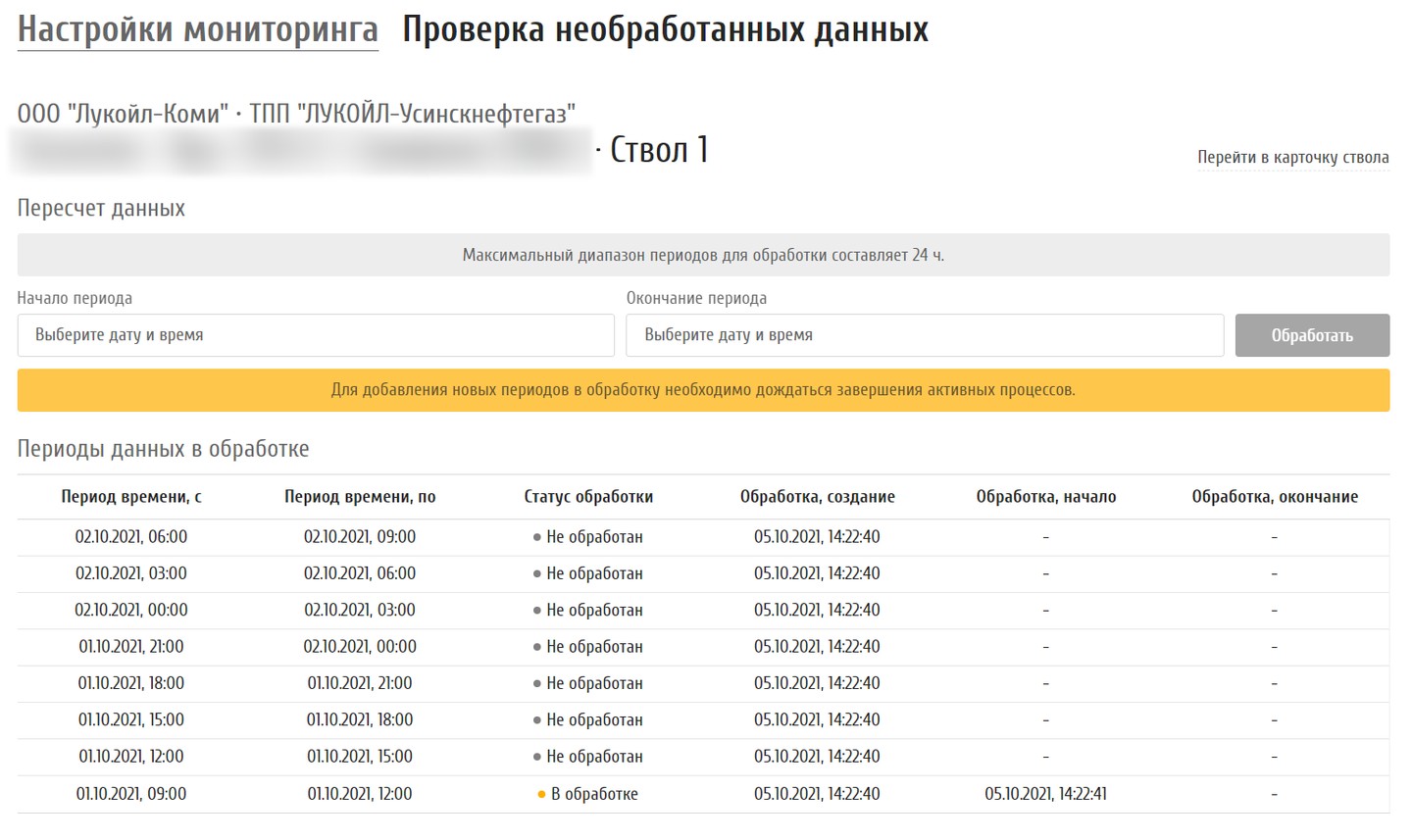Select the 01.10.2021, 15:00 period start cell
Image resolution: width=1412 pixels, height=840 pixels.
(x=131, y=719)
